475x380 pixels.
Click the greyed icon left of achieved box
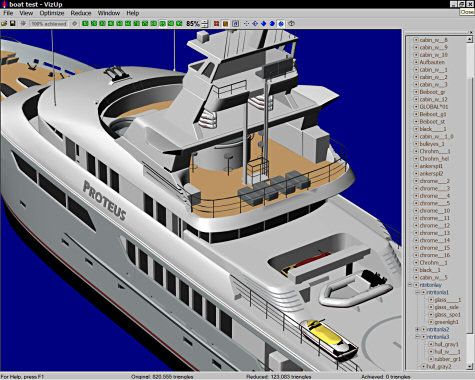[23, 24]
